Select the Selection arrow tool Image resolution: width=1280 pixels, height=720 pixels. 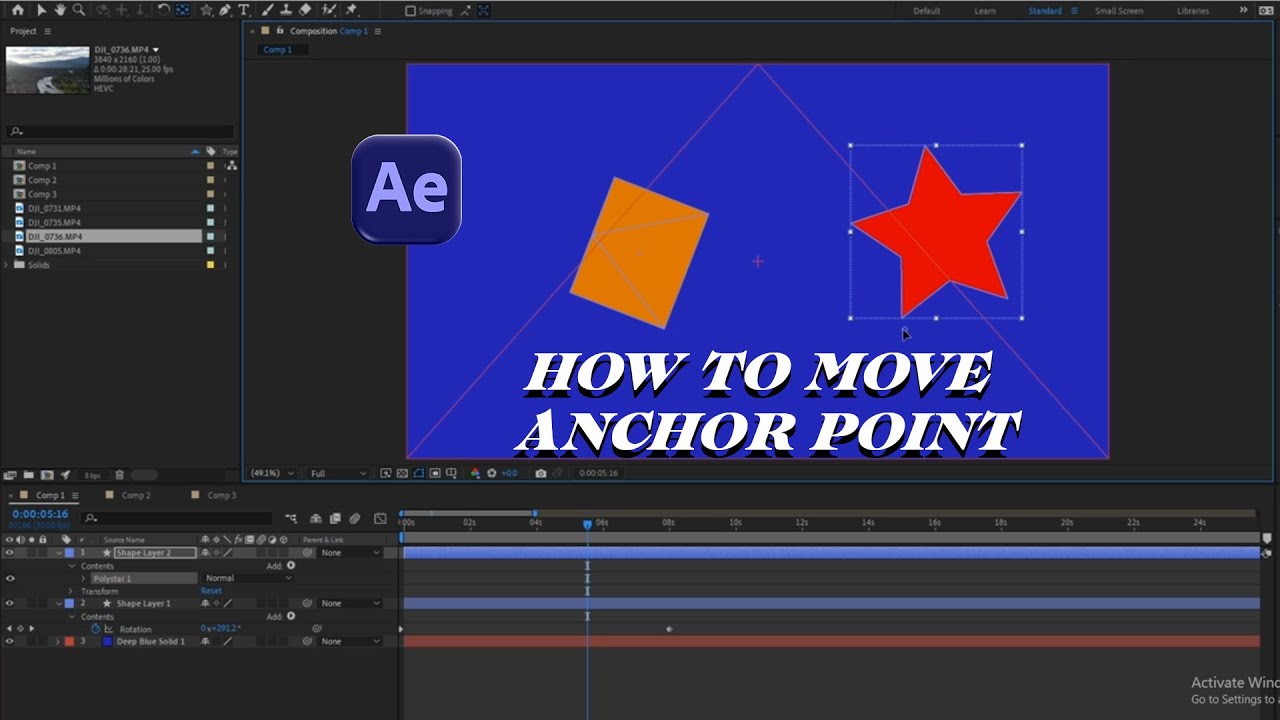pyautogui.click(x=41, y=10)
